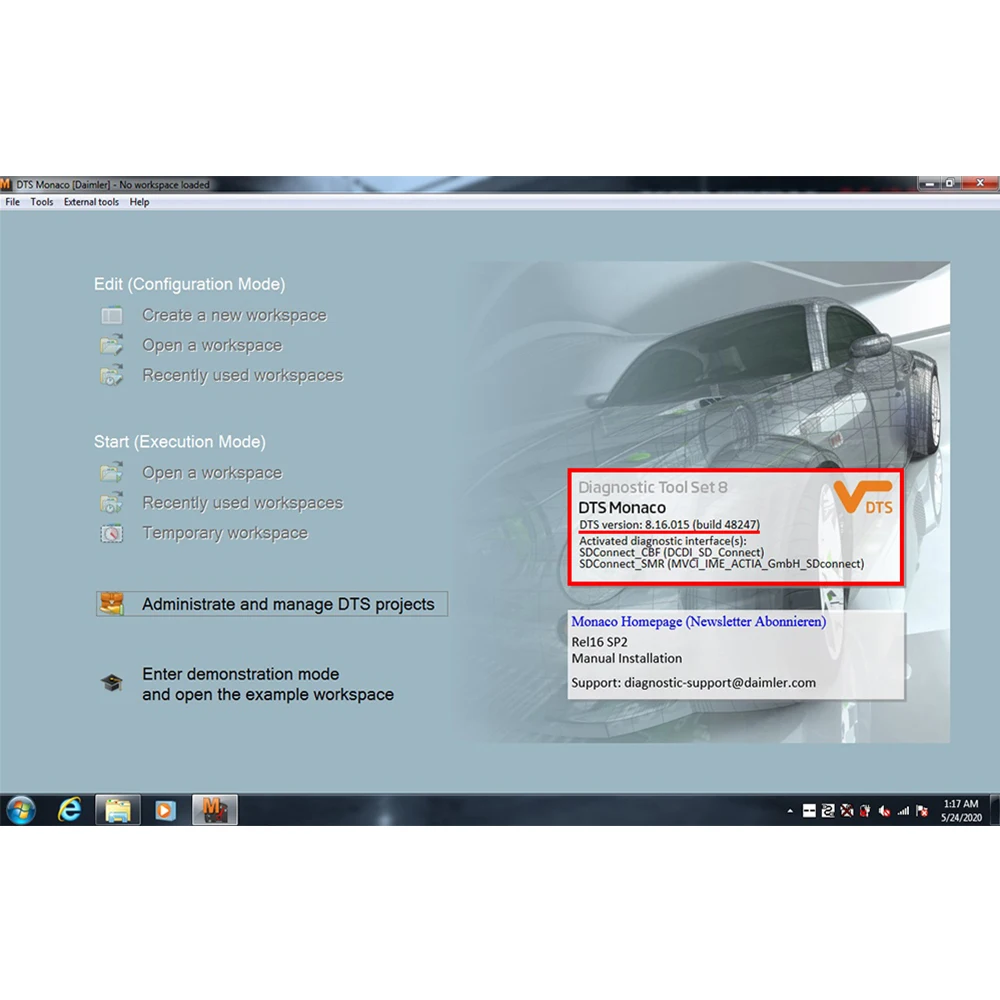The width and height of the screenshot is (1000, 1000).
Task: Click the Create a new workspace icon
Action: 112,315
